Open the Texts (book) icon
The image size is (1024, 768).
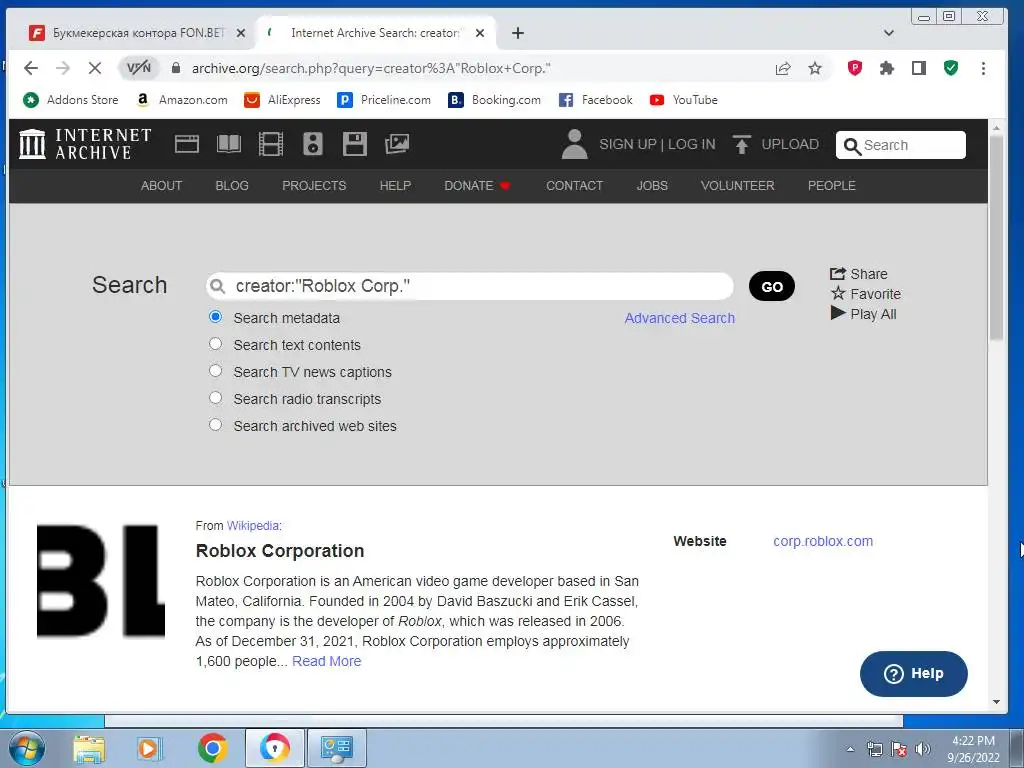(229, 144)
